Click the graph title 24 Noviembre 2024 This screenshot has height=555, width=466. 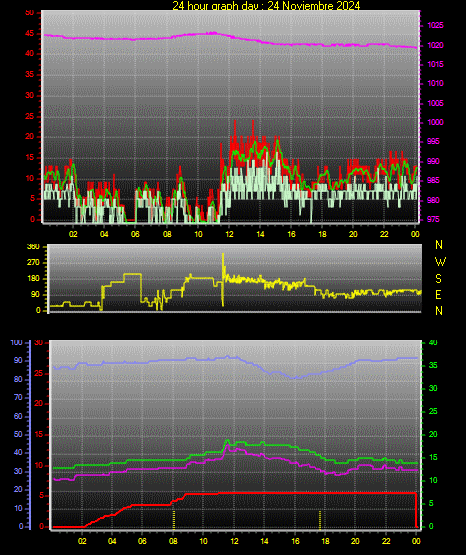314,5
